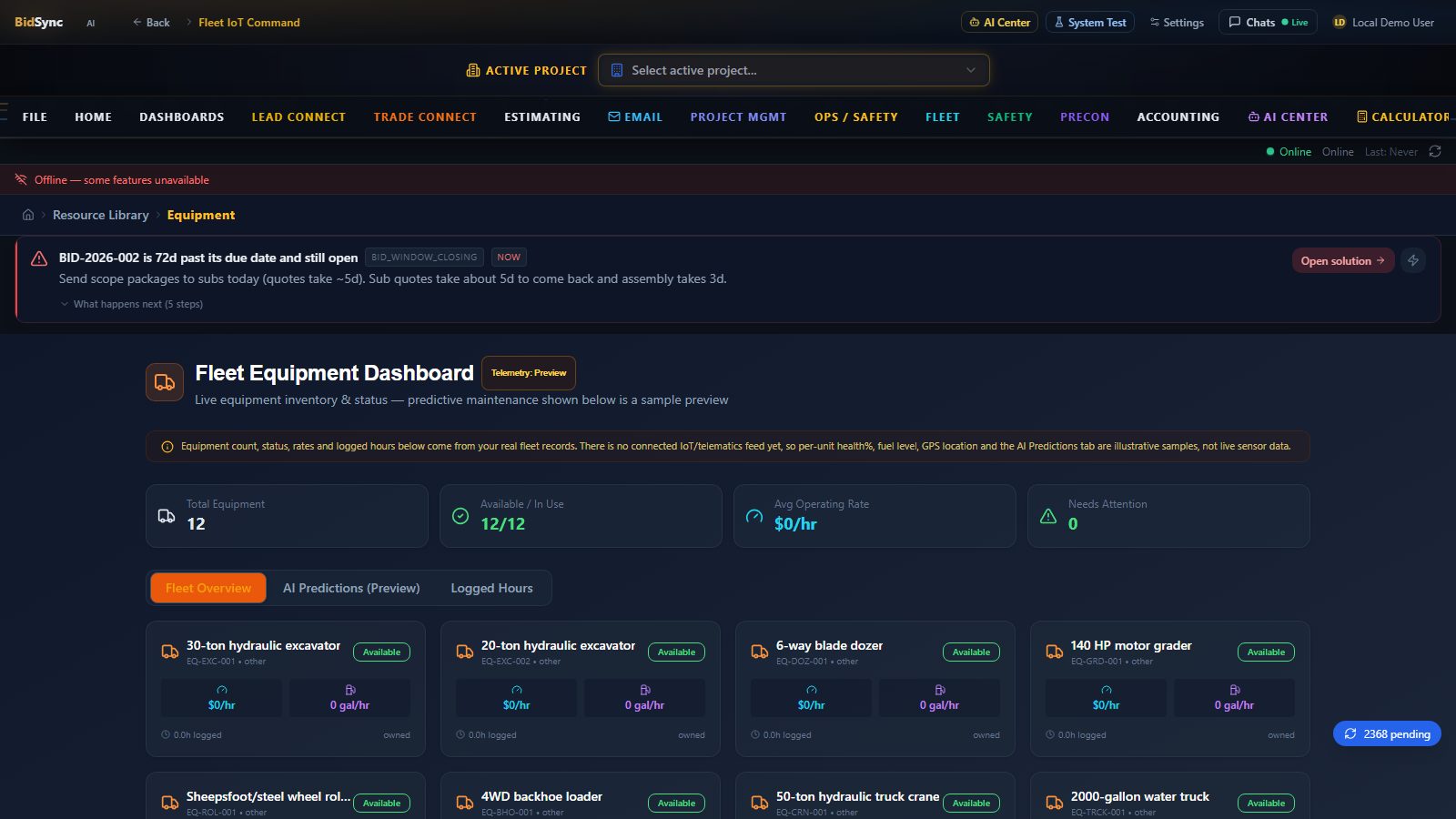This screenshot has height=819, width=1456.
Task: Click the truck icon beside Fleet Equipment Dashboard
Action: coord(165,382)
